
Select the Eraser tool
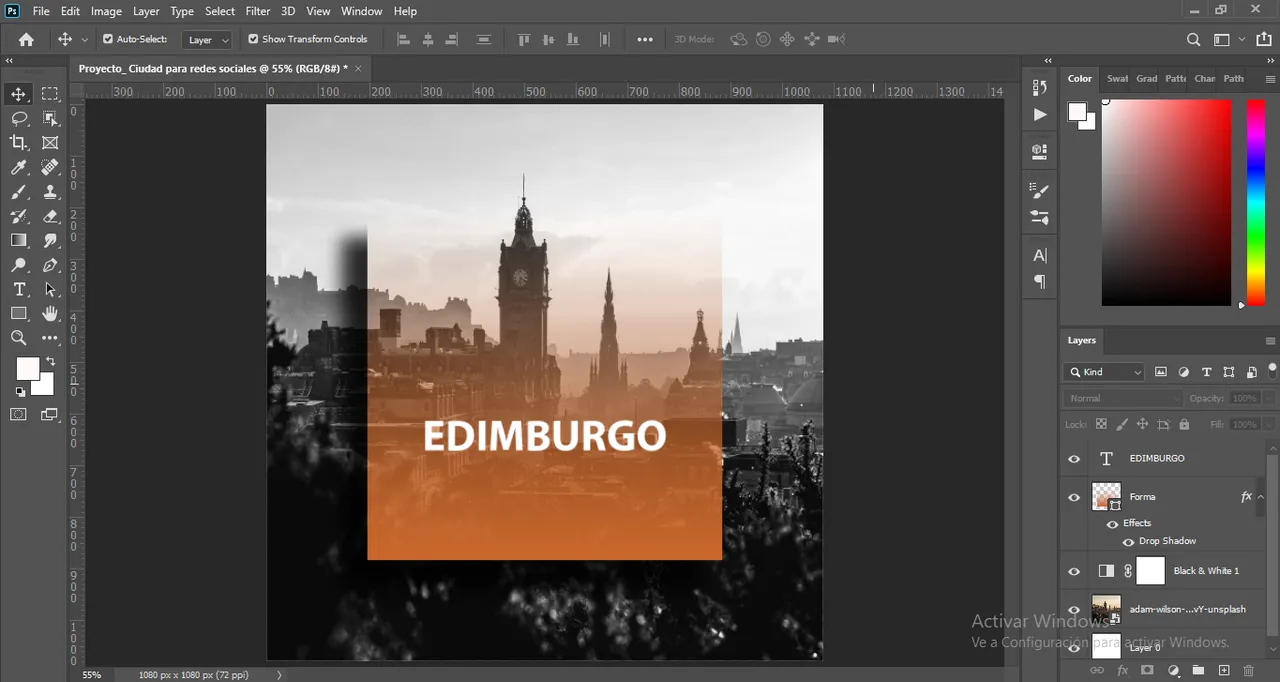point(50,216)
